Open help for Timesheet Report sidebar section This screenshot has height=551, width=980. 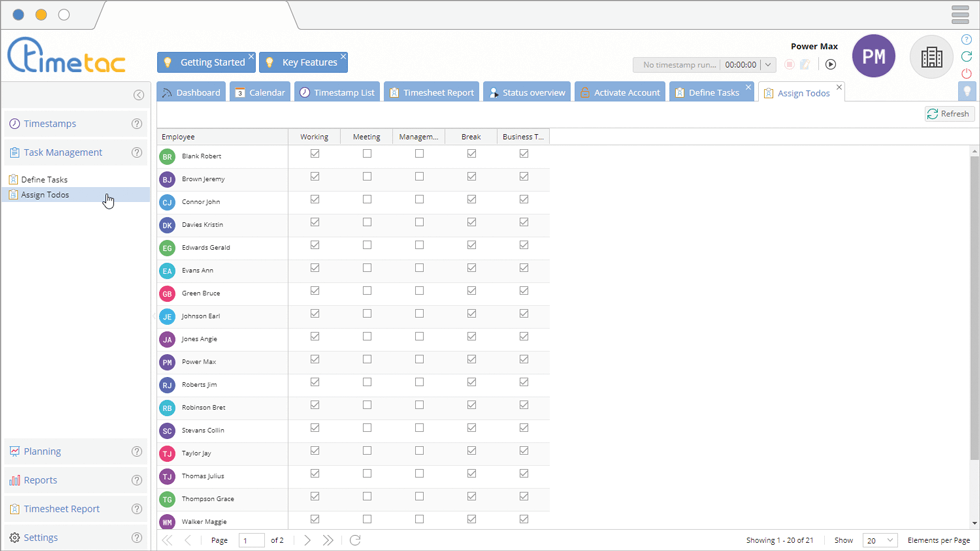click(137, 509)
